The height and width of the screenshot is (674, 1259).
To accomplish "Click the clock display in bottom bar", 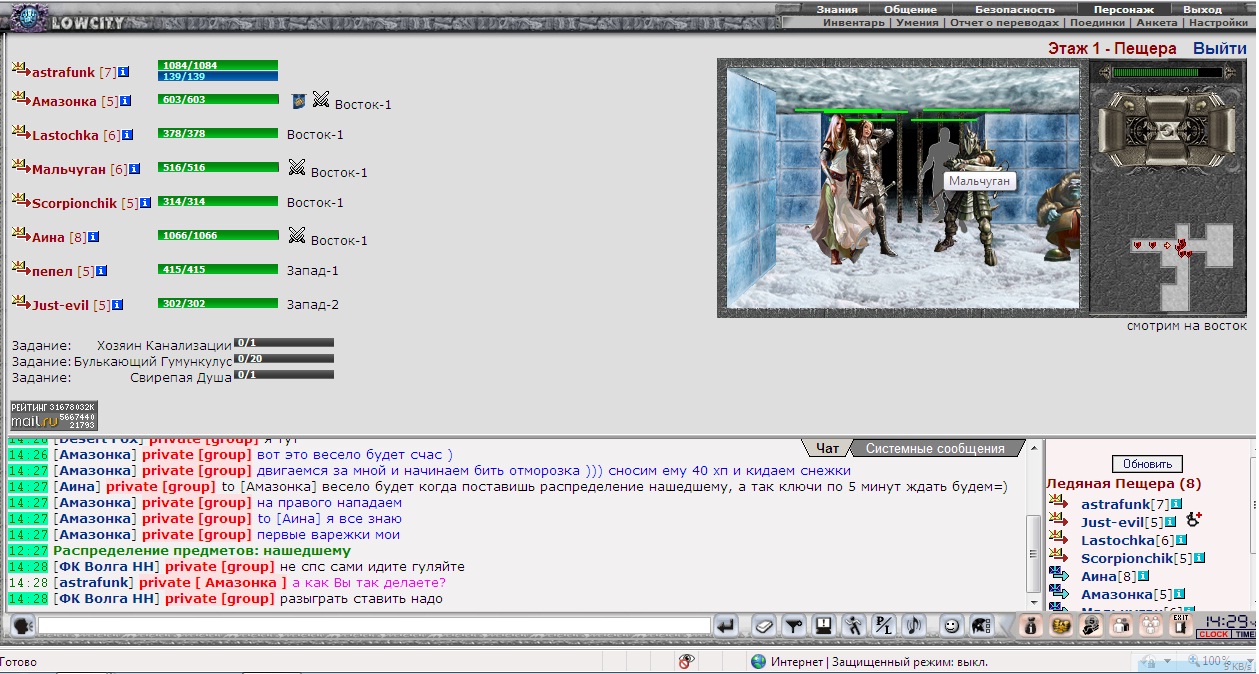I will tap(1226, 626).
